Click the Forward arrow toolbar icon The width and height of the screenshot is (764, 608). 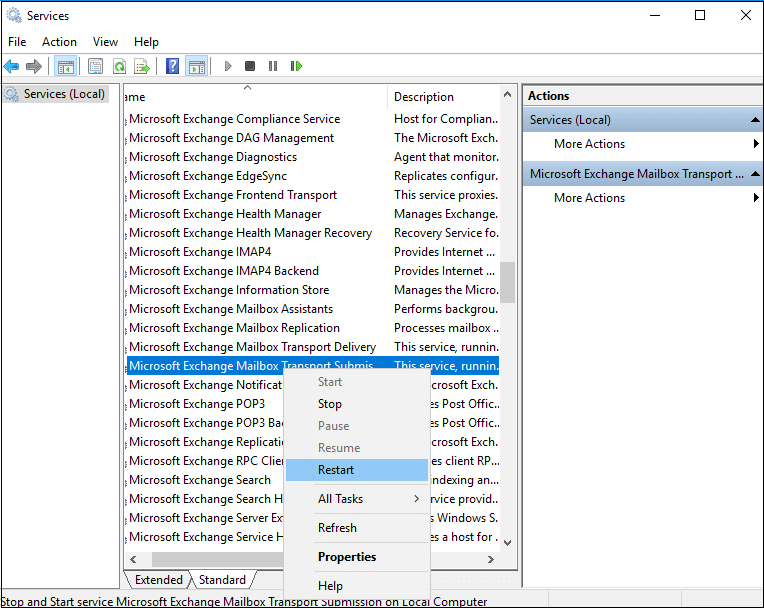[x=34, y=66]
